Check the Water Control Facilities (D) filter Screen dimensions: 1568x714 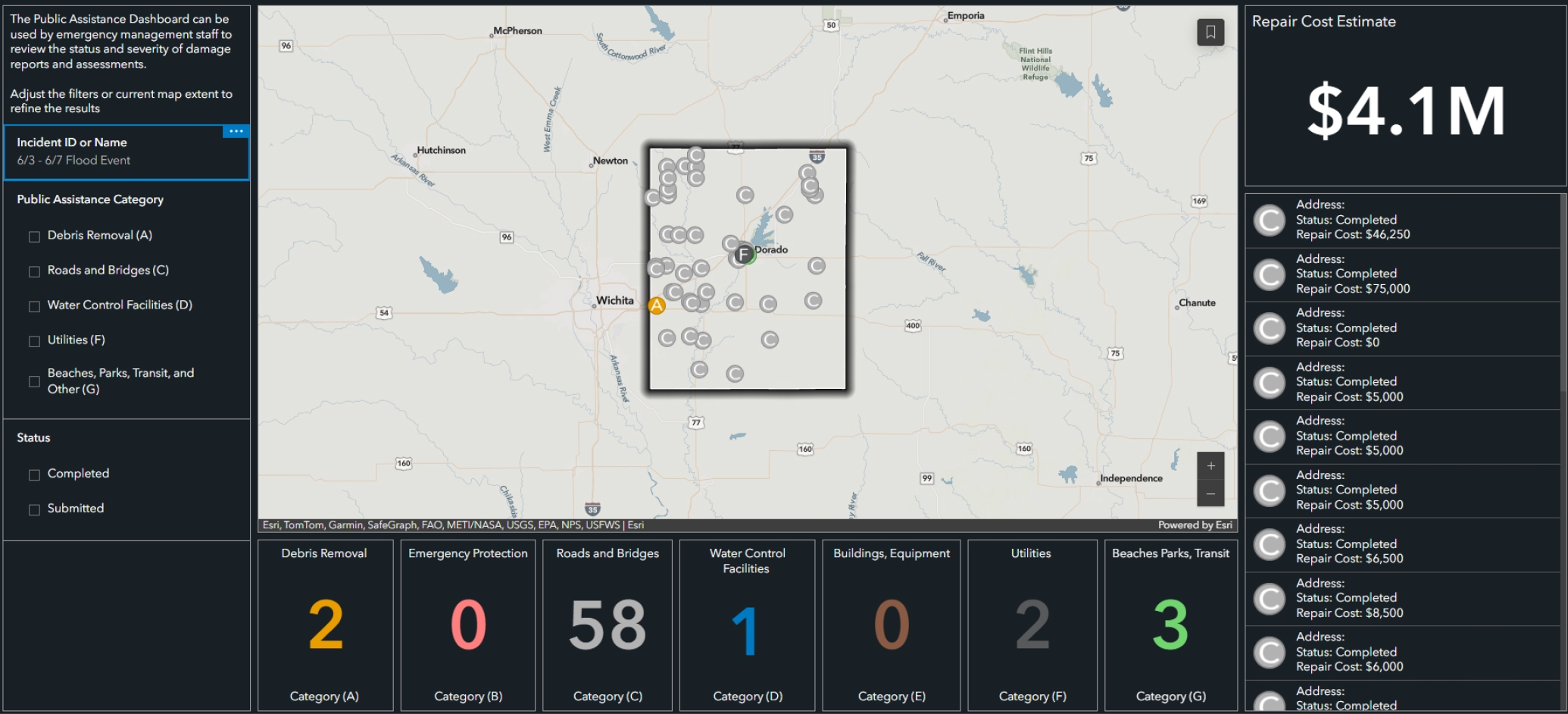(34, 305)
